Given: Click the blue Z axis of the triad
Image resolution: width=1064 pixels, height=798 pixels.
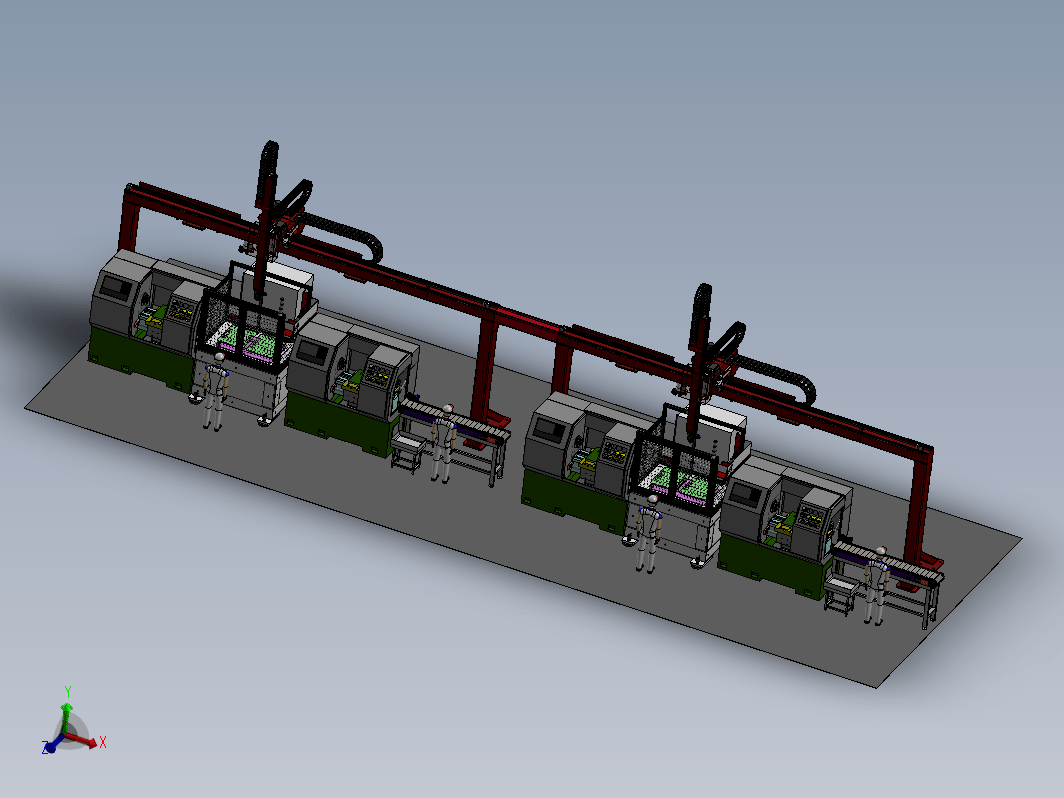Looking at the screenshot, I should [x=52, y=744].
